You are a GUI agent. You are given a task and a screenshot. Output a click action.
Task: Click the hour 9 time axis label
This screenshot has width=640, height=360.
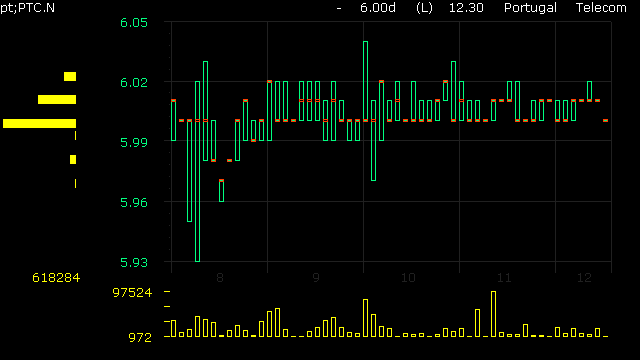[x=316, y=278]
